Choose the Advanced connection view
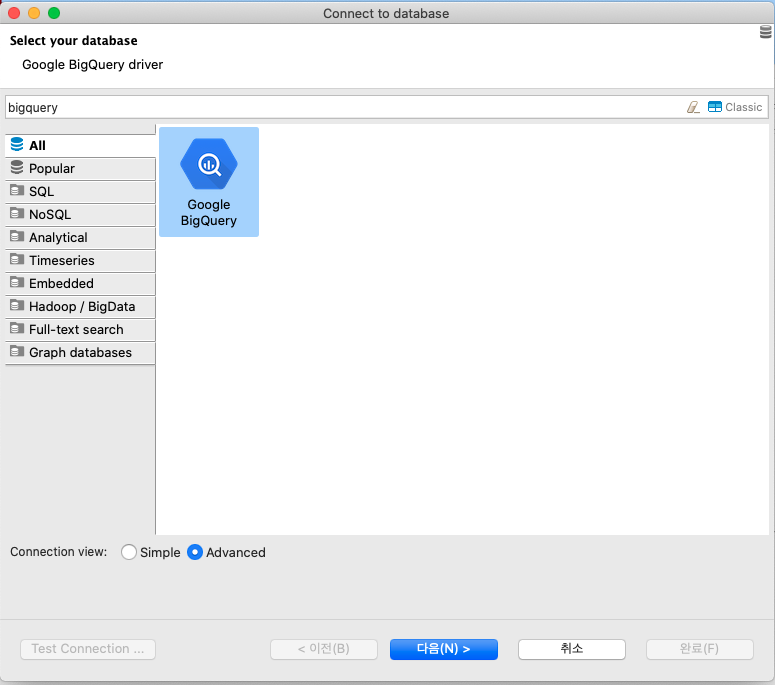The image size is (775, 685). pos(195,552)
